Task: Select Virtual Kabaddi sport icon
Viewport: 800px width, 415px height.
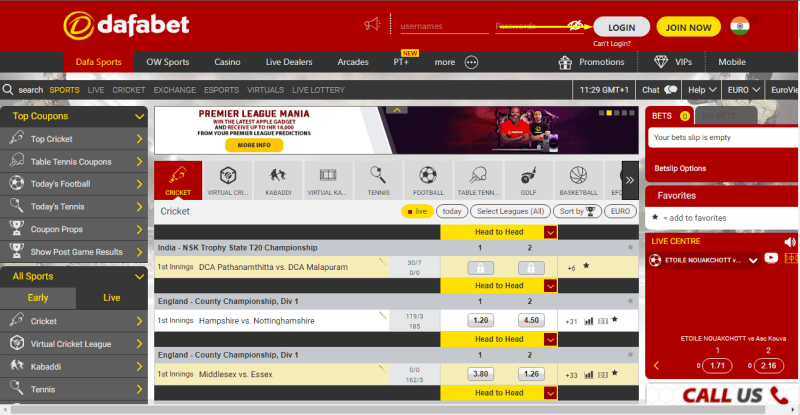Action: pyautogui.click(x=328, y=180)
